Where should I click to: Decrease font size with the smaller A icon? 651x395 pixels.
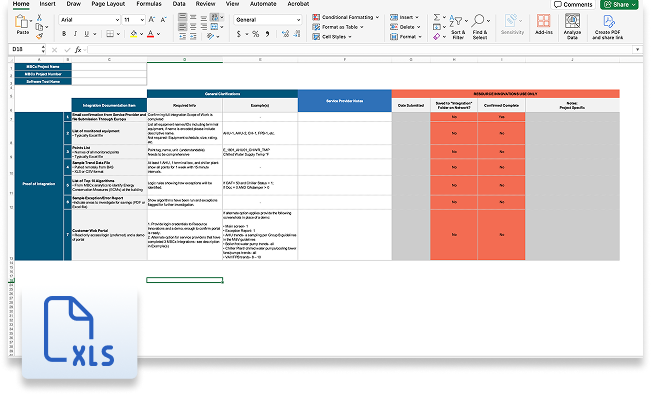pos(164,20)
